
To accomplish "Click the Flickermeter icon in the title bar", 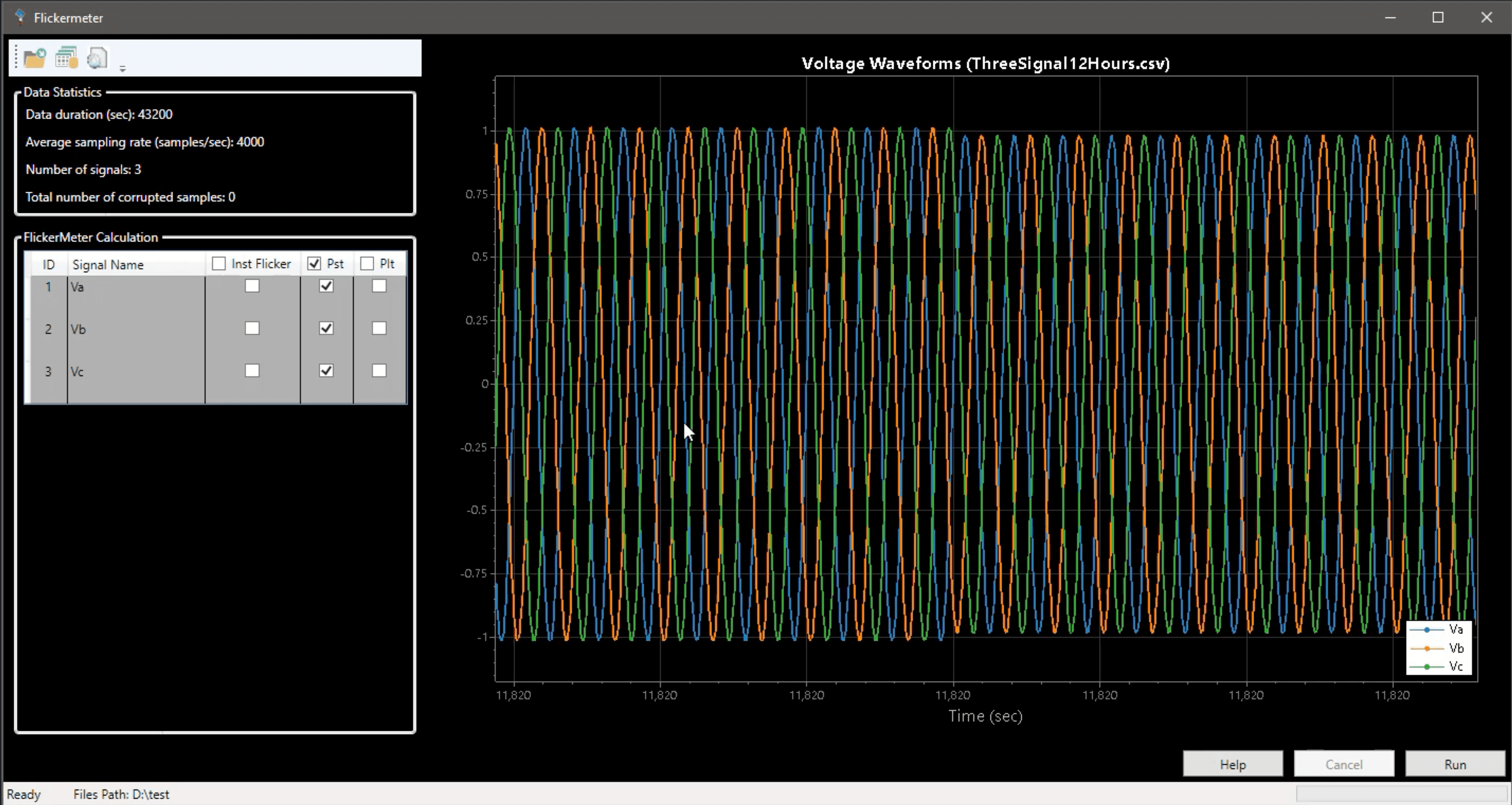I will coord(20,17).
